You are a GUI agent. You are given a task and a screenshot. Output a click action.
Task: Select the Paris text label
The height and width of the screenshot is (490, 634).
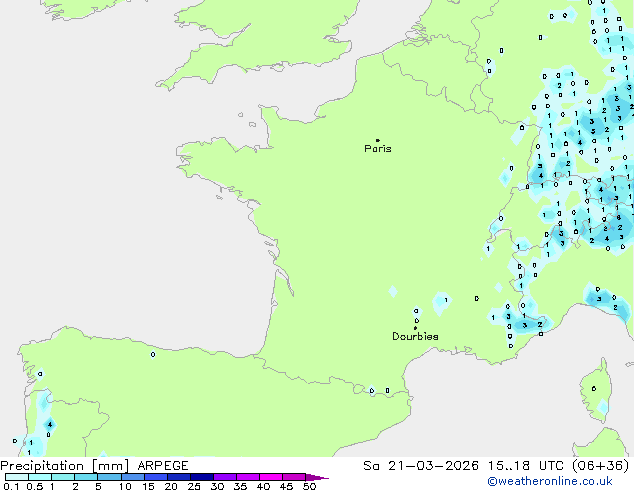click(378, 149)
